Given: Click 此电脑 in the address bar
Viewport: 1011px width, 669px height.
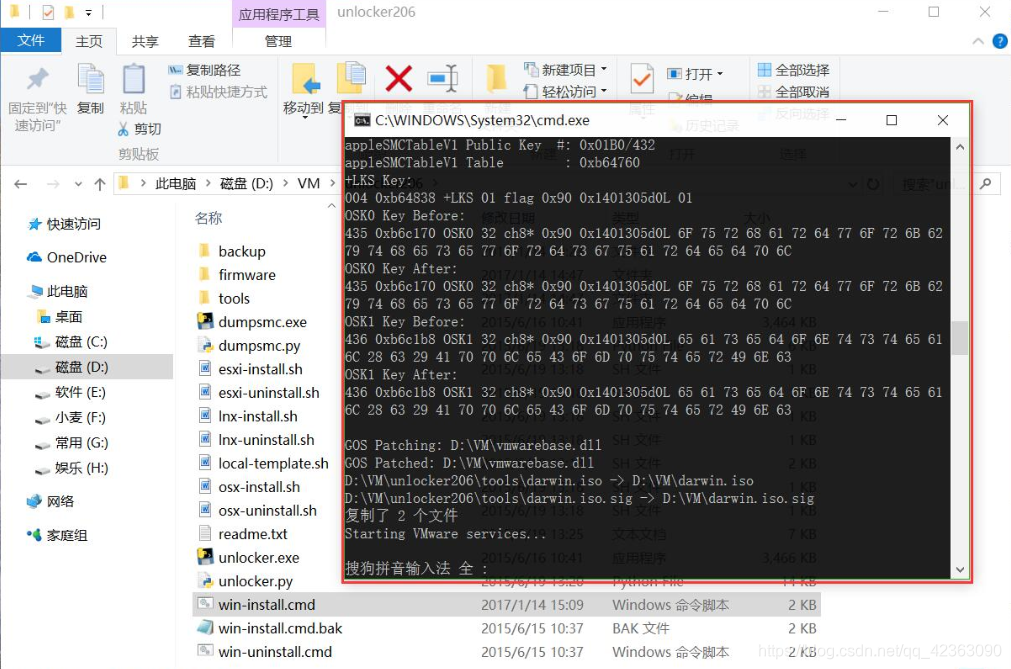Looking at the screenshot, I should (x=175, y=184).
